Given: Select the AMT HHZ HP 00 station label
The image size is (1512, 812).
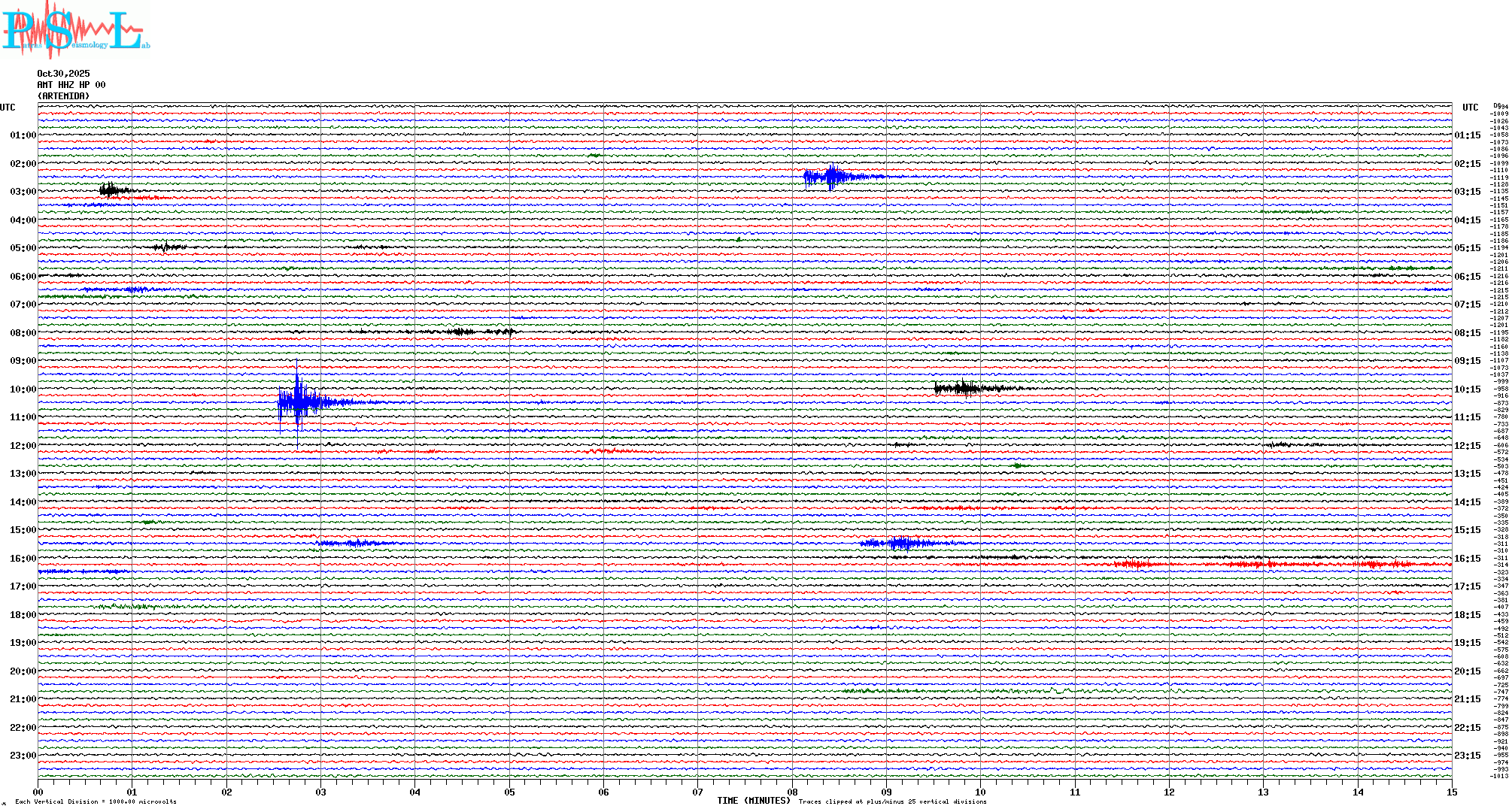Looking at the screenshot, I should [x=71, y=85].
